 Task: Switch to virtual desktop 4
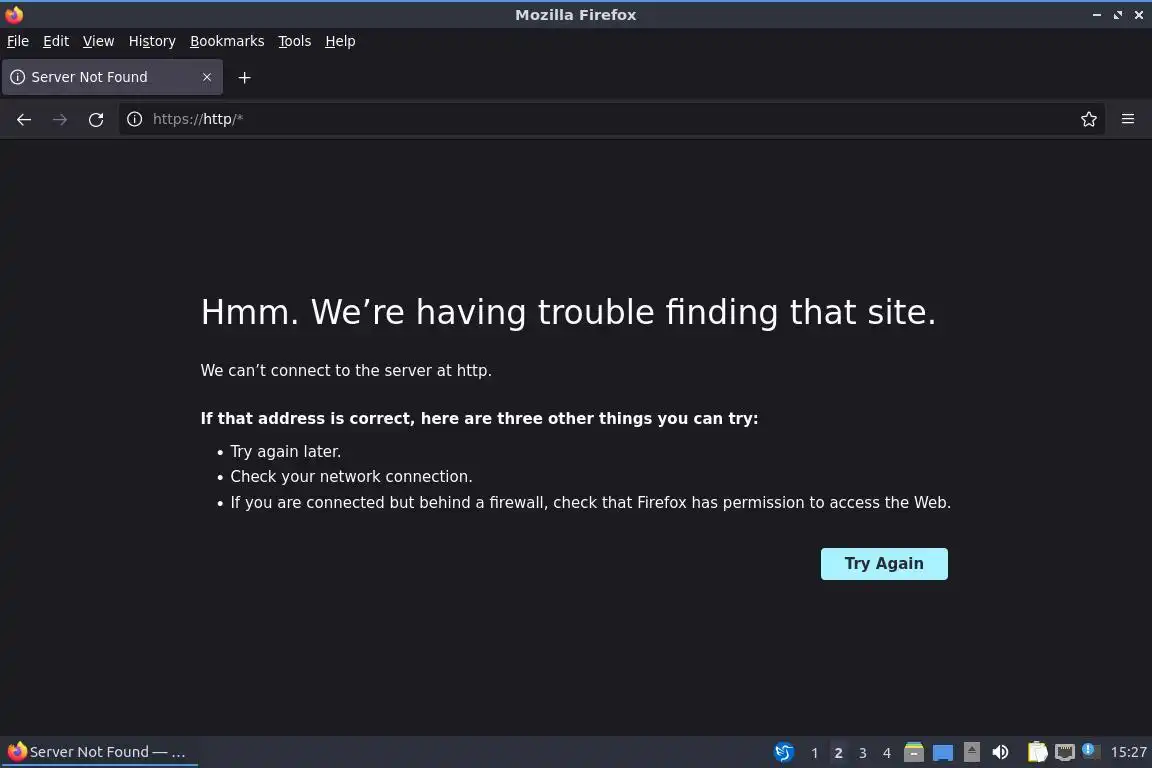coord(887,753)
